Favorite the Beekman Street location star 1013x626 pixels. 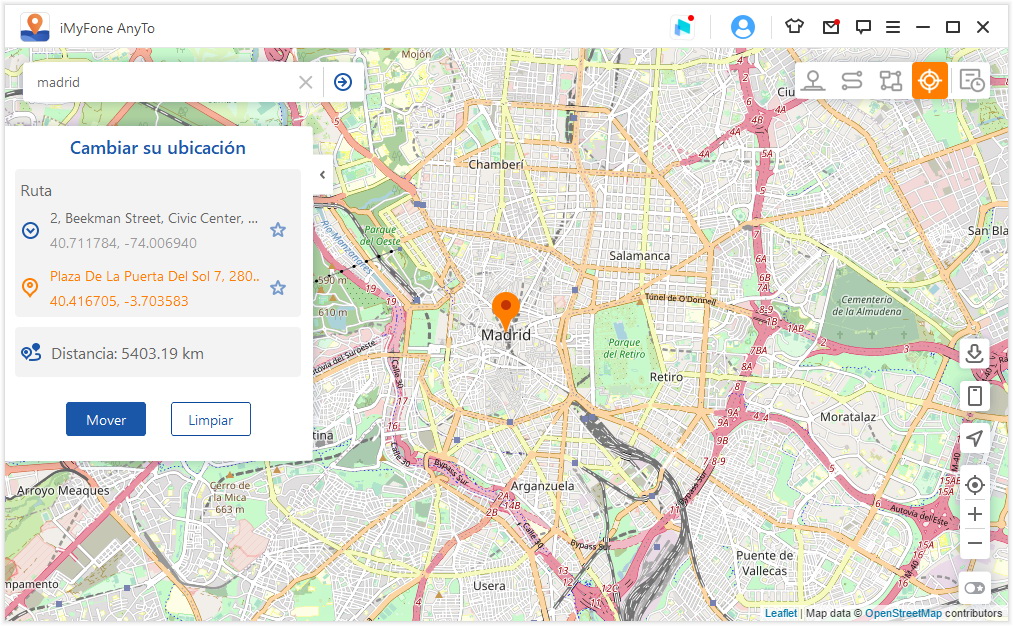tap(278, 230)
